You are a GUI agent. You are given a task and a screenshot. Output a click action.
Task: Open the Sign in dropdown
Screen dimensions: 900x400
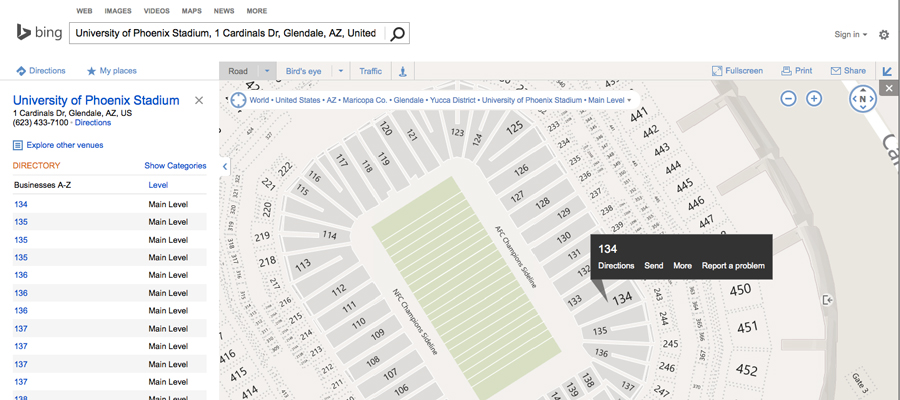pyautogui.click(x=851, y=34)
